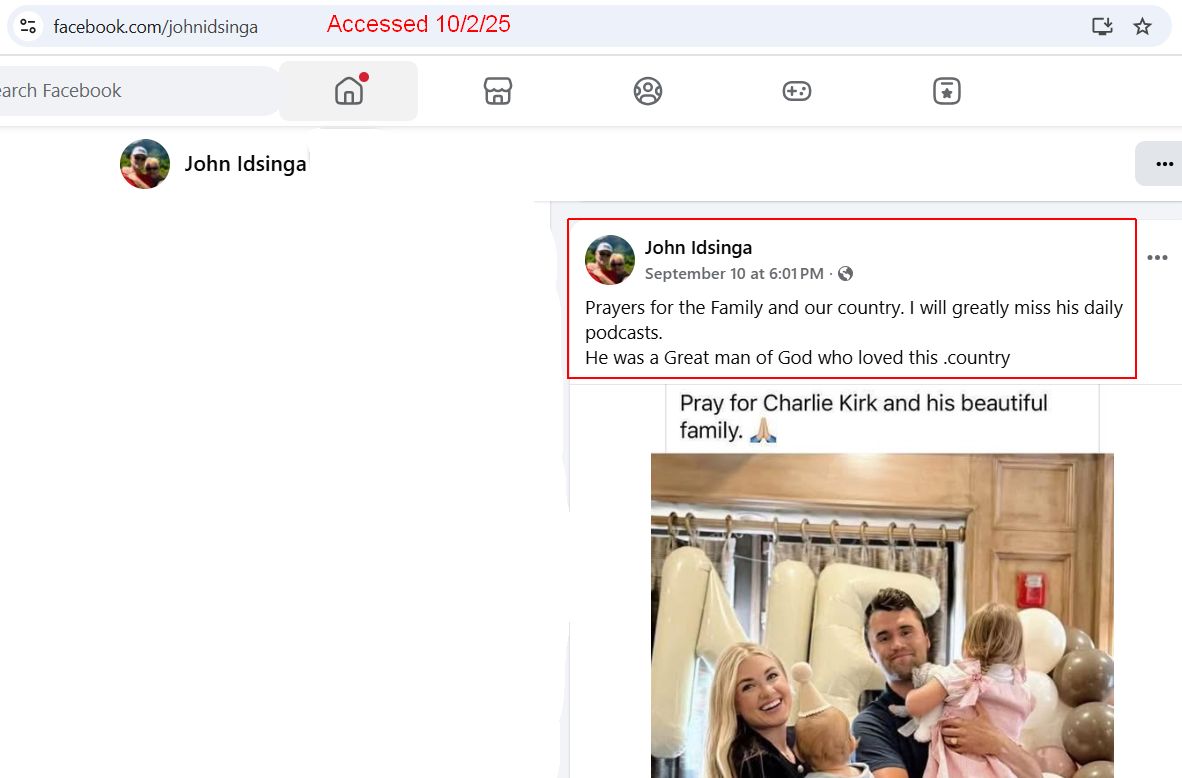Open the September 10 at 6:01 PM timestamp
The height and width of the screenshot is (778, 1182).
pos(734,274)
